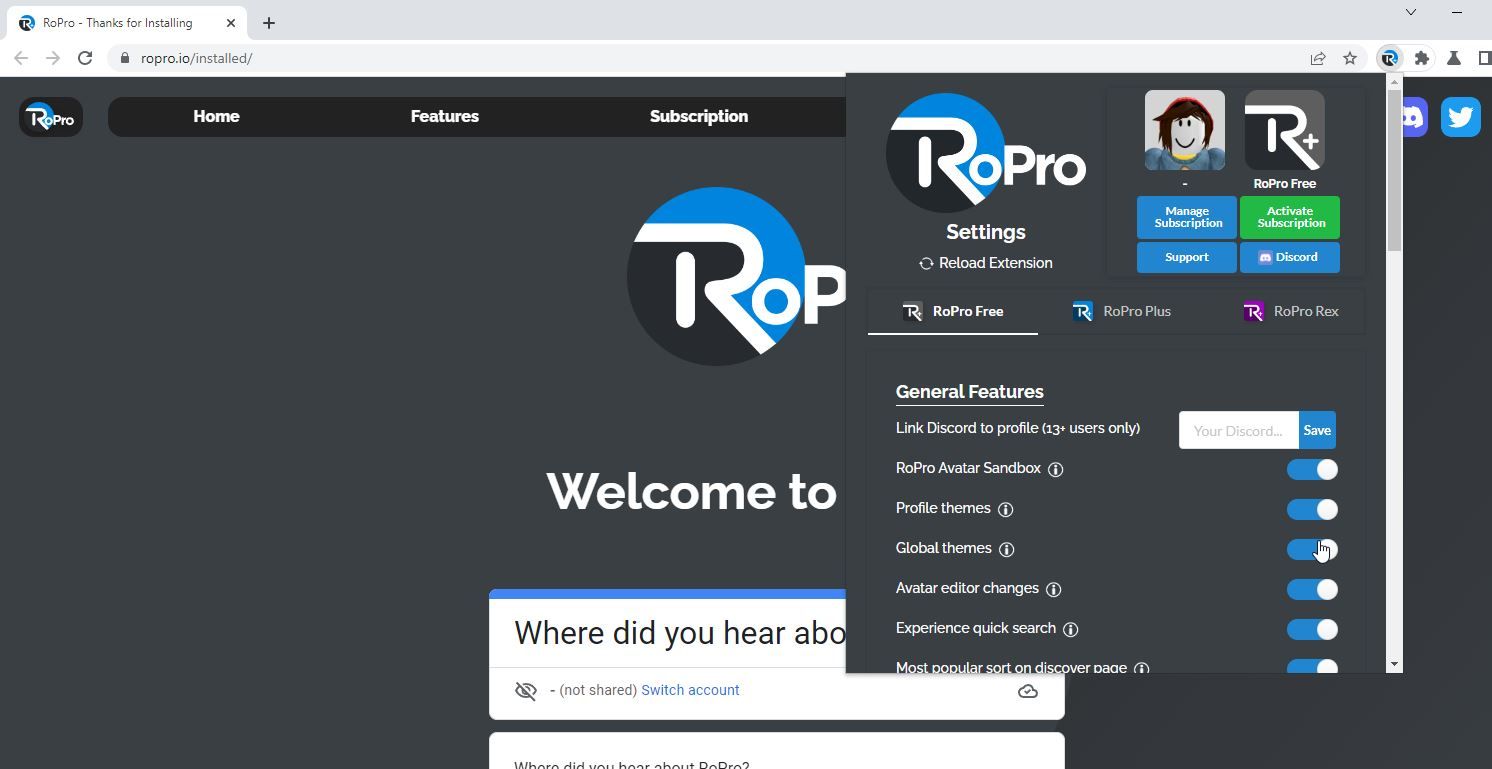Open the tab search chevron in the title bar

1411,12
